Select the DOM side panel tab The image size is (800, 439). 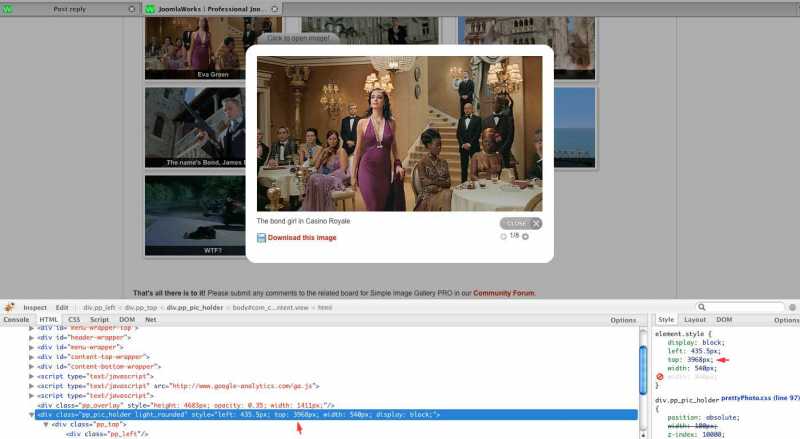click(x=724, y=320)
